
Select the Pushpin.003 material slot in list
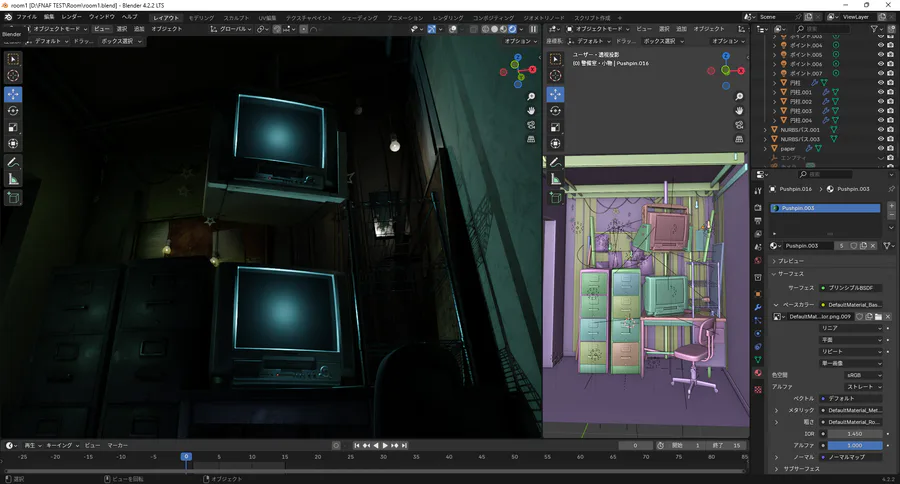825,208
